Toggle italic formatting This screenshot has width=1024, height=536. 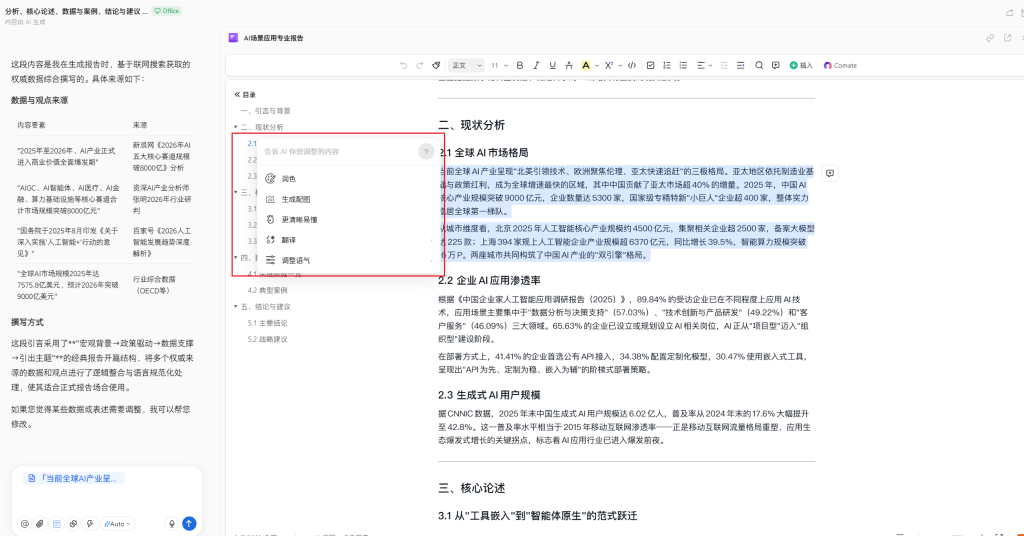click(x=536, y=65)
